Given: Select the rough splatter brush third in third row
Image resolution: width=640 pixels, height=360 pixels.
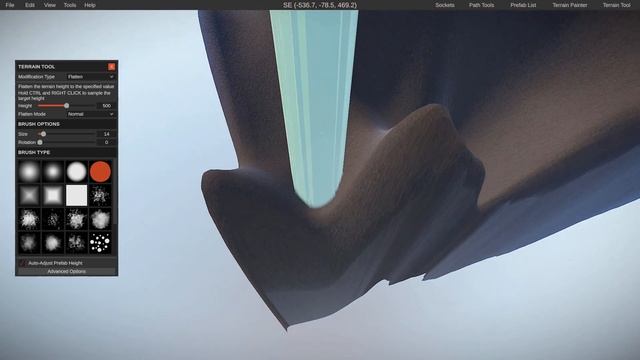Looking at the screenshot, I should coord(76,219).
